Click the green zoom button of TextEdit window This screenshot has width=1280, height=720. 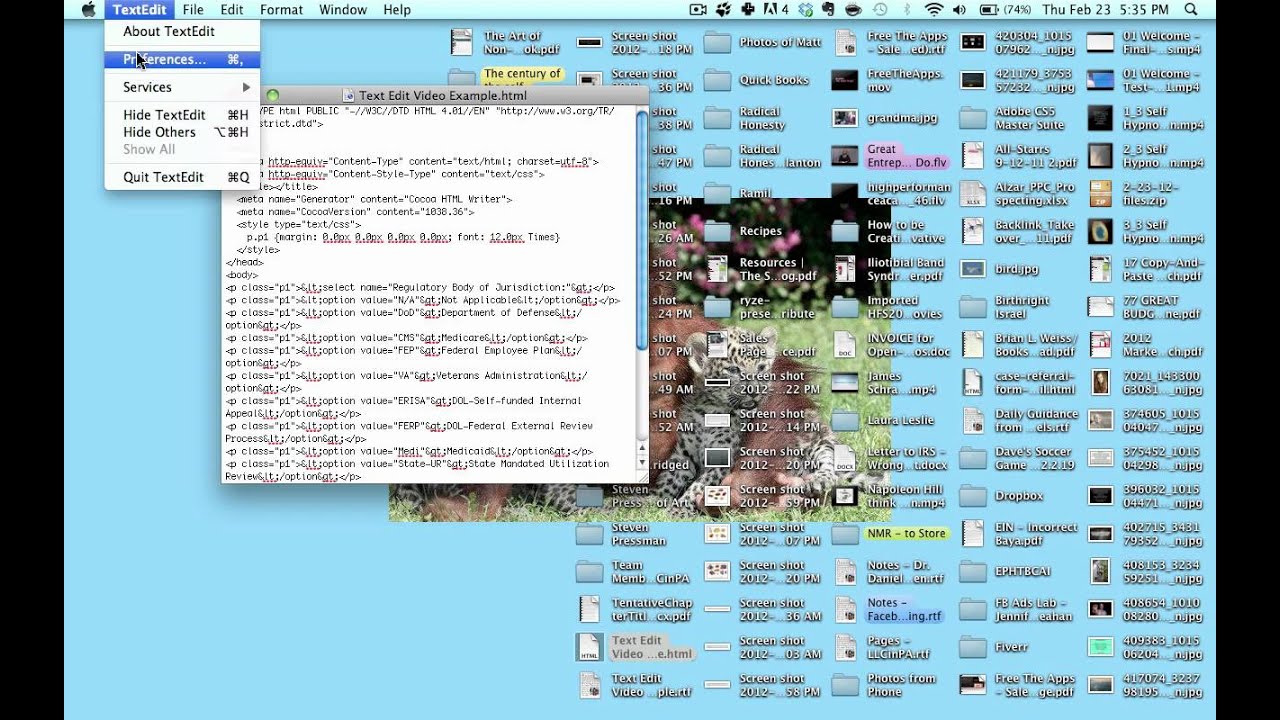pos(272,95)
